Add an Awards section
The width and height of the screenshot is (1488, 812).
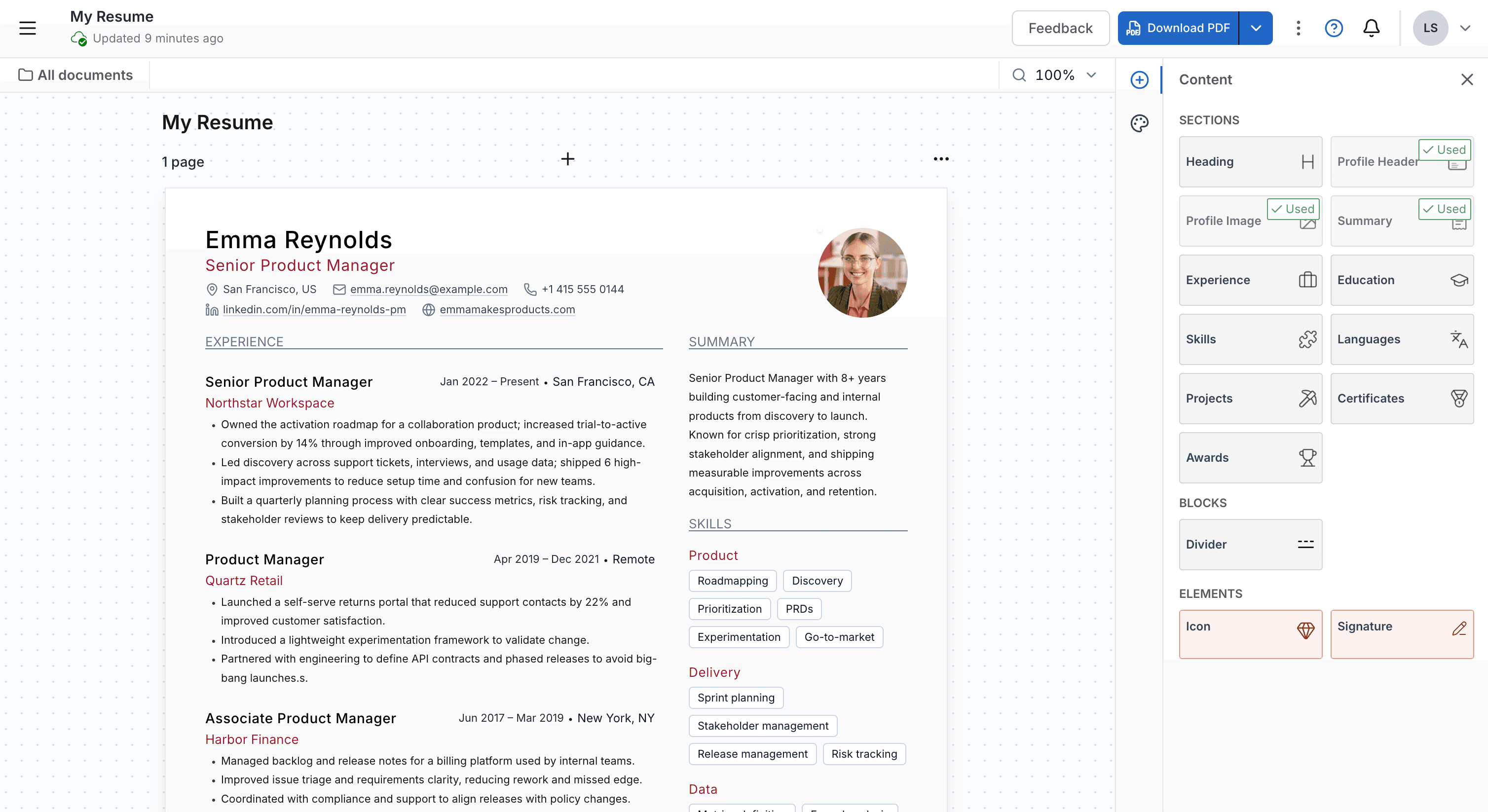pyautogui.click(x=1250, y=458)
